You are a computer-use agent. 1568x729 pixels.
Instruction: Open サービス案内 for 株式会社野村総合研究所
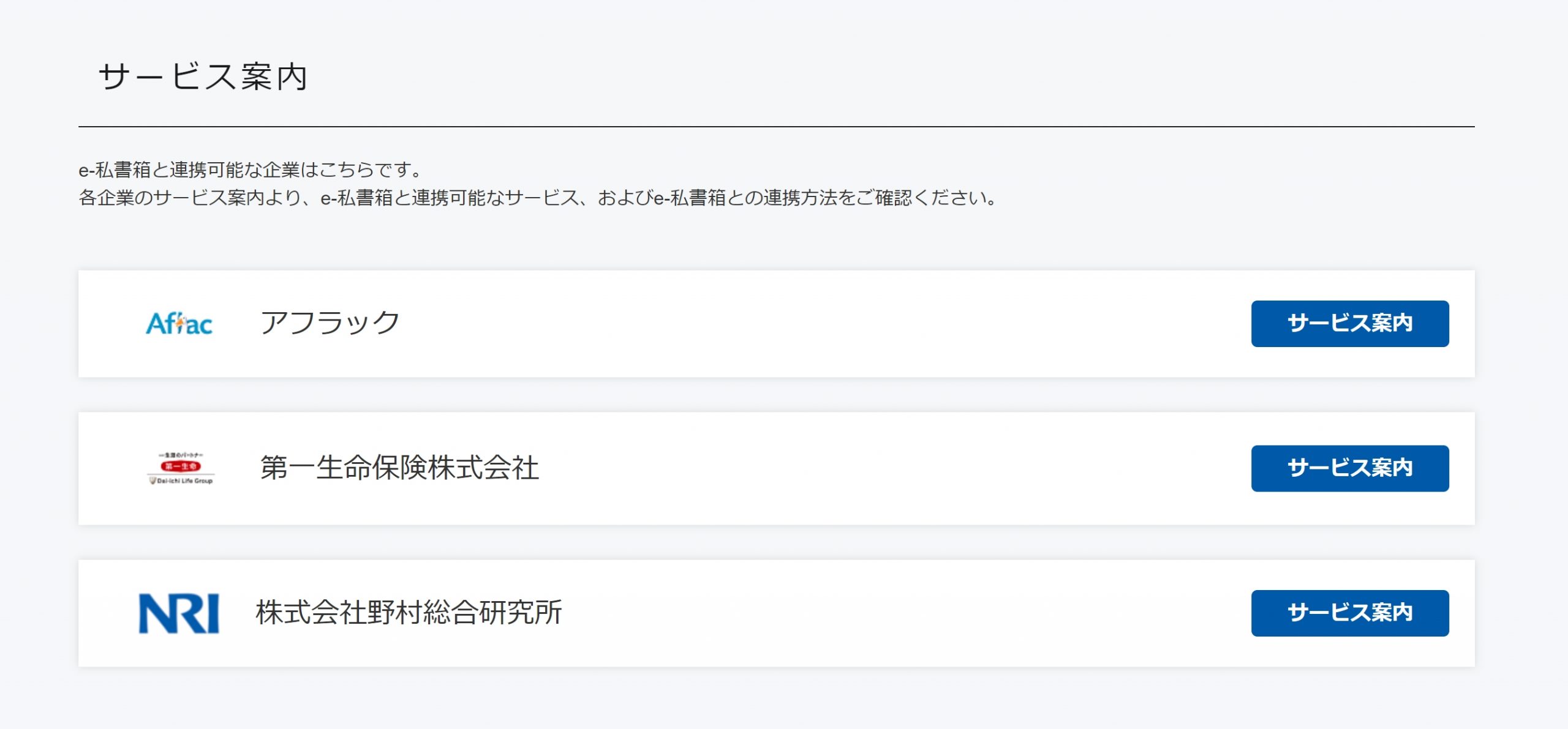pyautogui.click(x=1349, y=613)
